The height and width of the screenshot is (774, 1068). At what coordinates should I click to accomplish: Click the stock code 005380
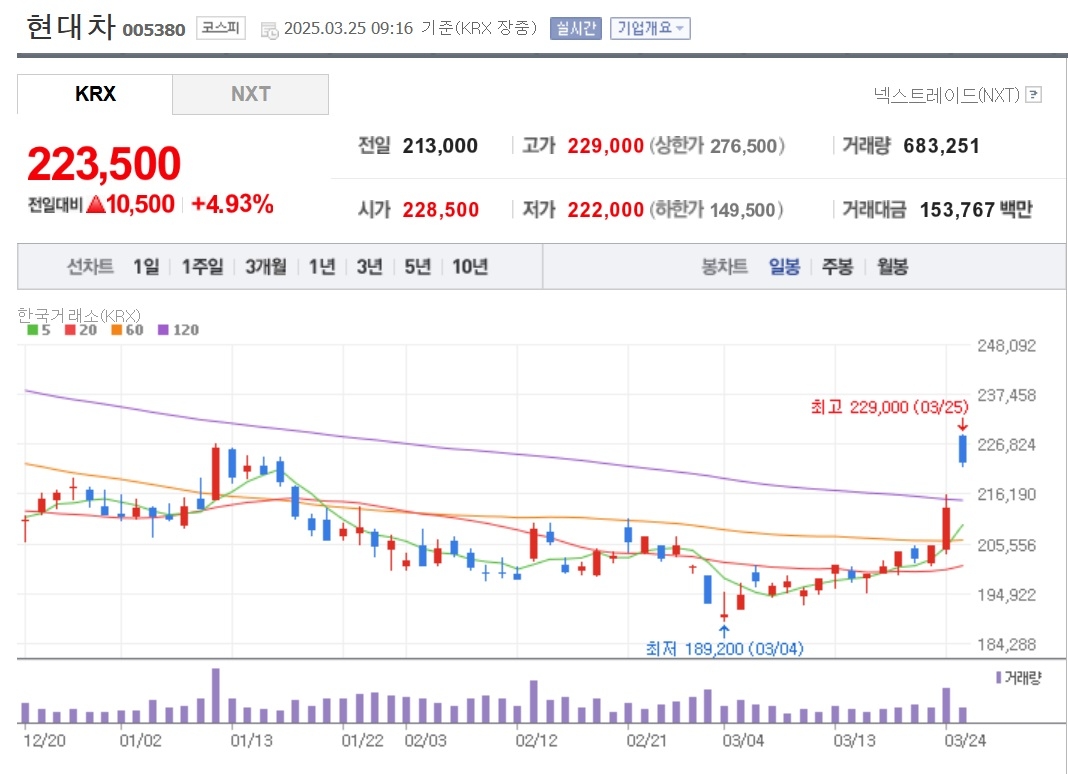coord(154,30)
